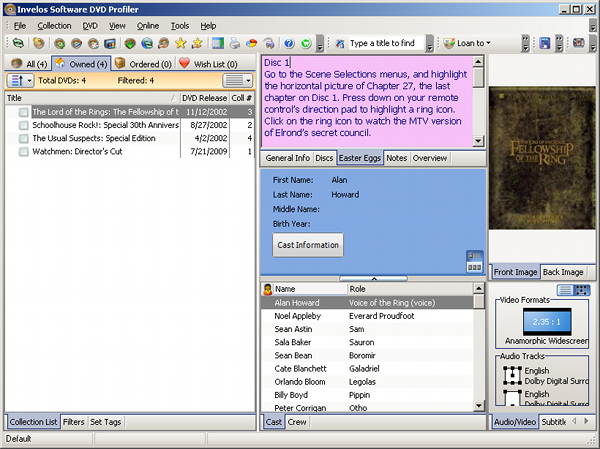
Task: Click the film frame icon at toolbar end
Action: tap(579, 43)
